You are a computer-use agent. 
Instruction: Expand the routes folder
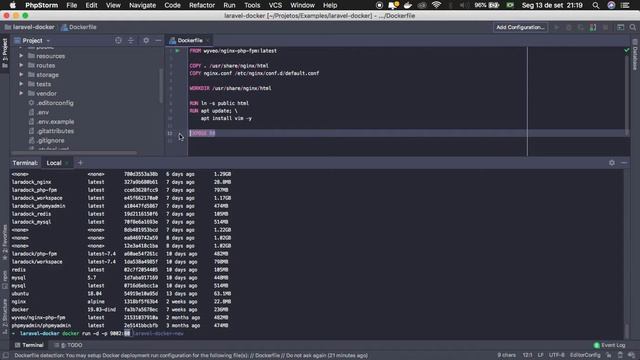pos(21,65)
